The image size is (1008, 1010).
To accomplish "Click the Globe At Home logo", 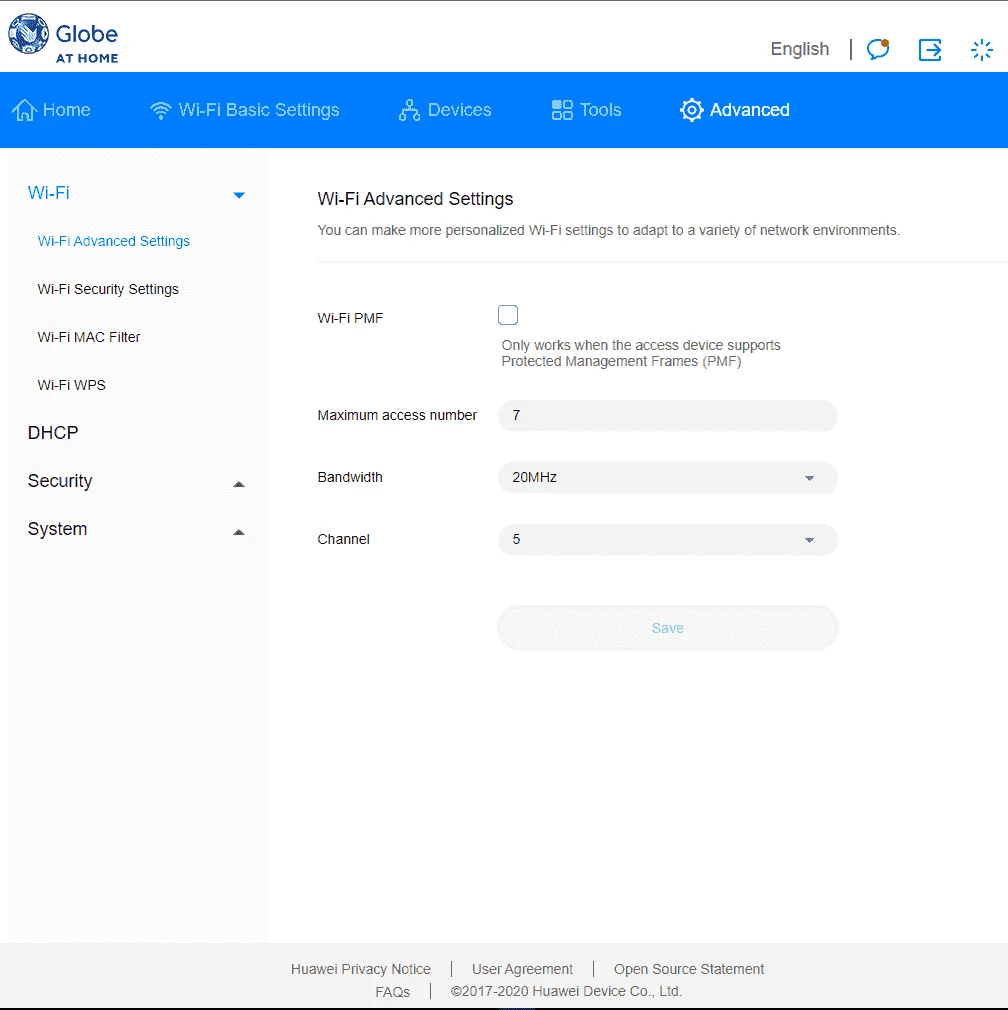I will pyautogui.click(x=63, y=38).
